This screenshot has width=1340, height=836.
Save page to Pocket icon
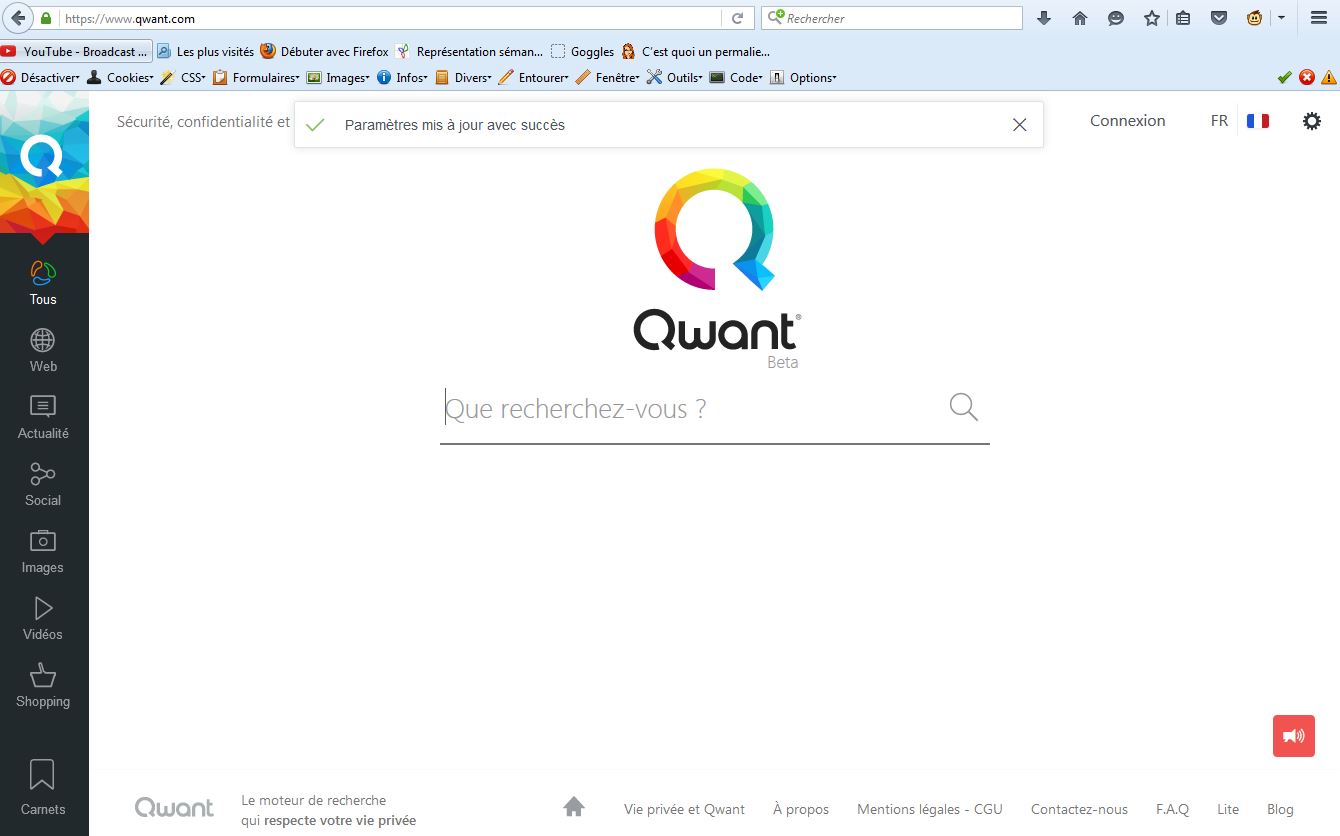pos(1219,18)
